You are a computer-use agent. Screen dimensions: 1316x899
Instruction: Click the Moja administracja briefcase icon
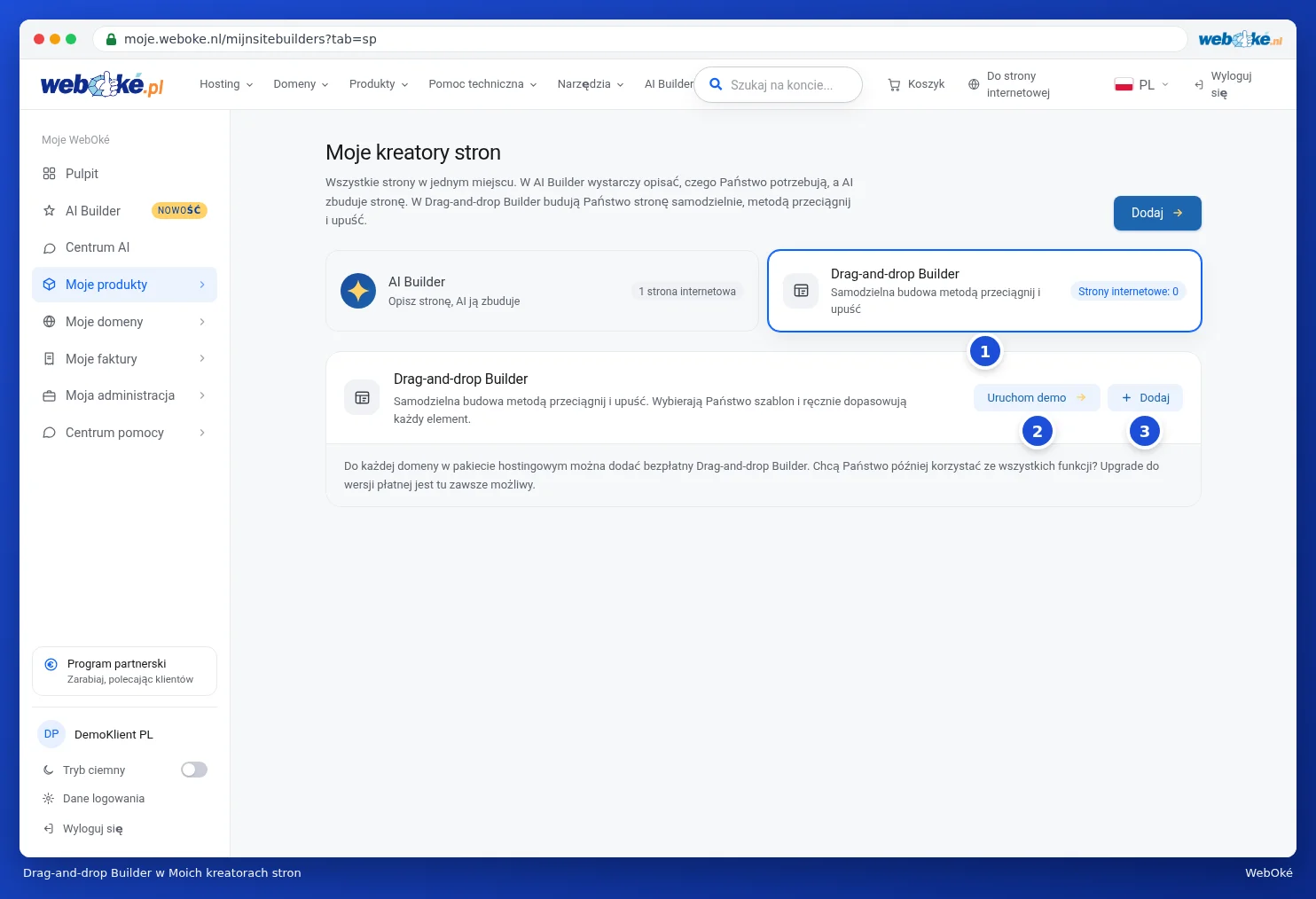click(49, 395)
